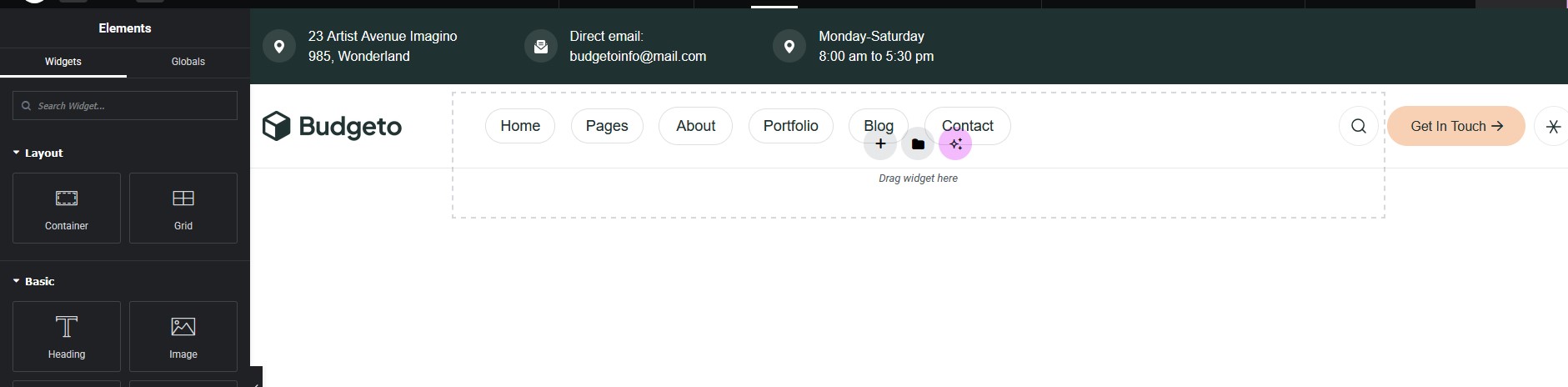Collapse the Basic section
This screenshot has height=387, width=1568.
point(34,282)
